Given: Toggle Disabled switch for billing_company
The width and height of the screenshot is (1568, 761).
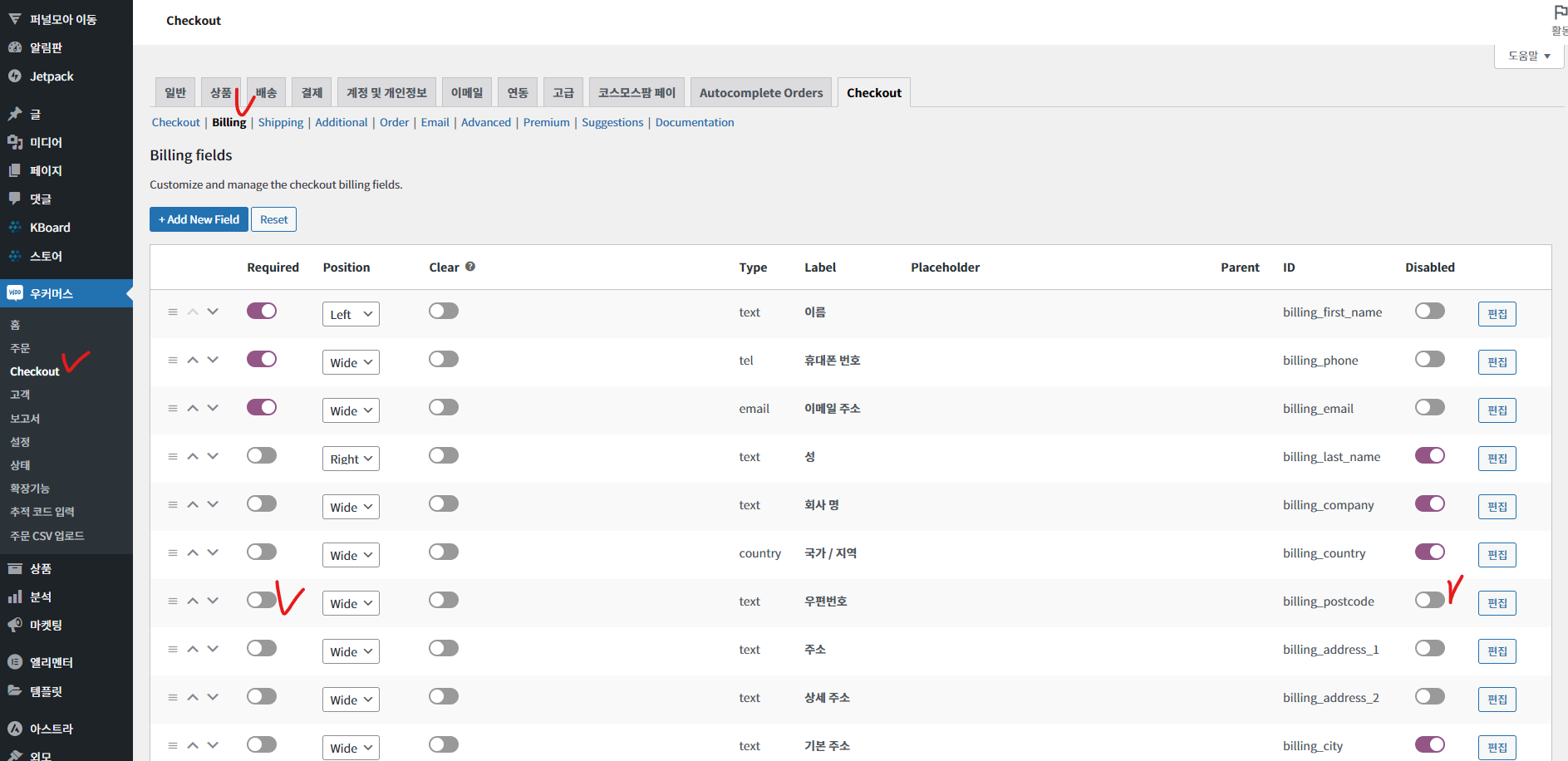Looking at the screenshot, I should pyautogui.click(x=1430, y=503).
